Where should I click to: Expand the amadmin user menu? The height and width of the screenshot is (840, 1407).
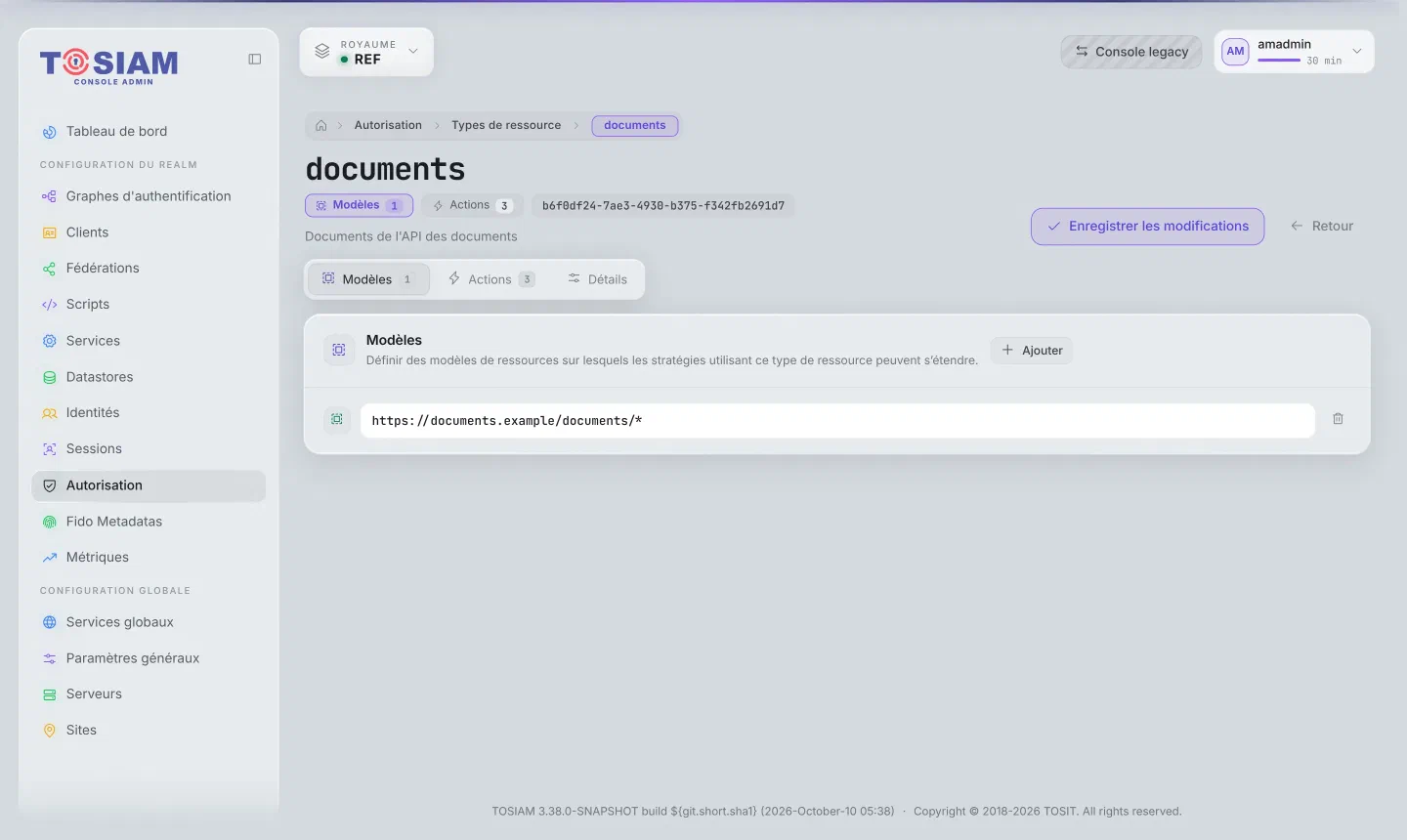(x=1294, y=52)
